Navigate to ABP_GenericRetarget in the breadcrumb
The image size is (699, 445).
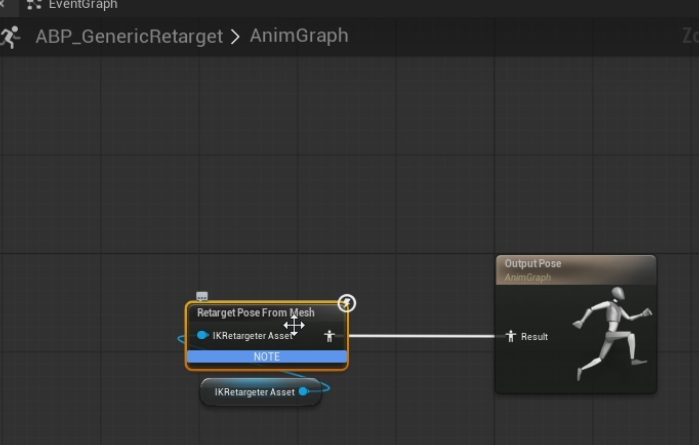127,37
